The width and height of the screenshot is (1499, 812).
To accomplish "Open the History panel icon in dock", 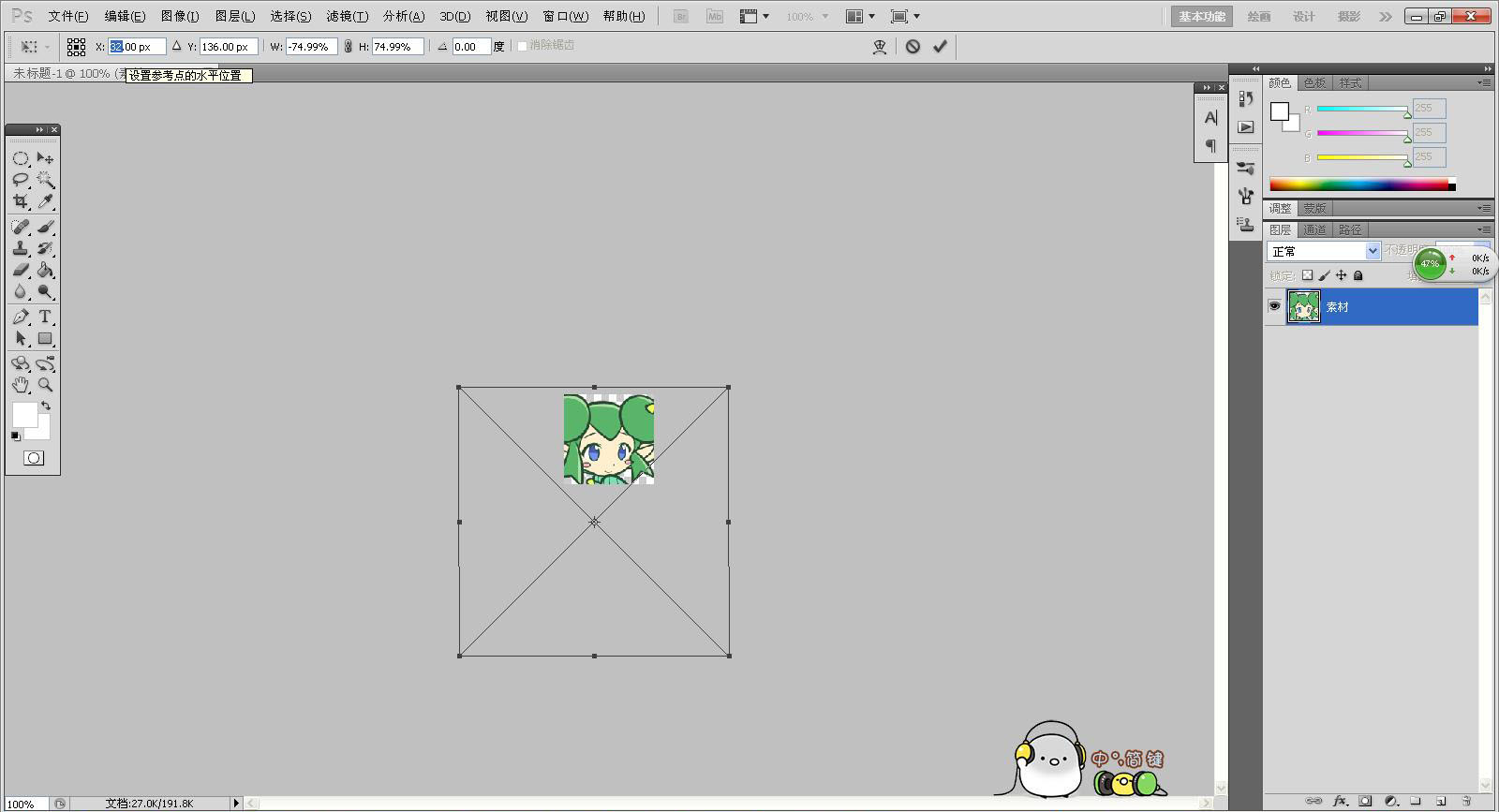I will coord(1245,98).
